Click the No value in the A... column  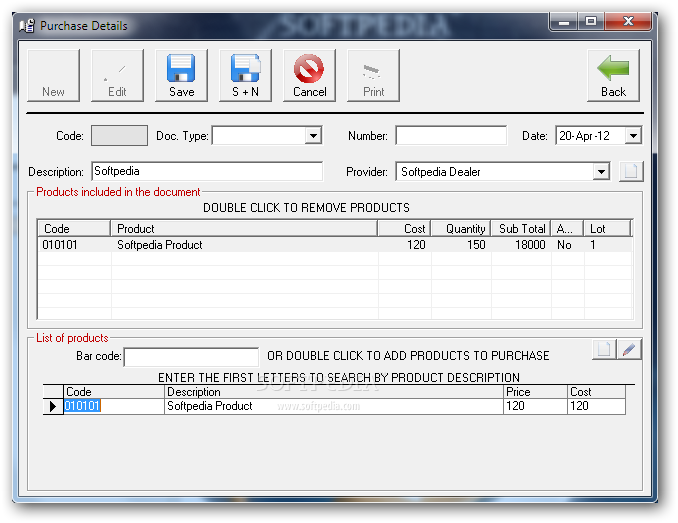coord(564,245)
